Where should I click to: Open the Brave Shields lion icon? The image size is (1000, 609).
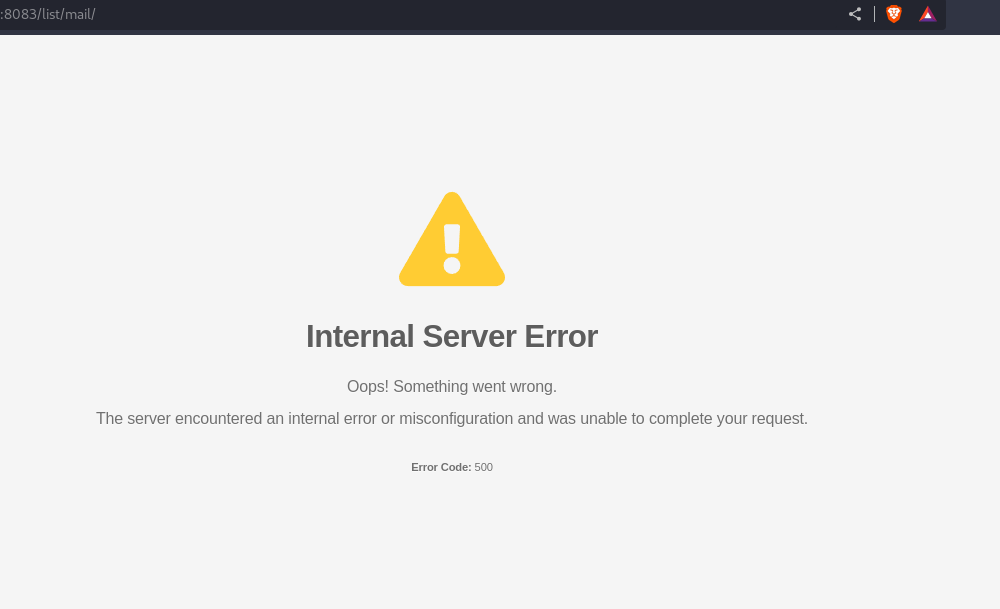tap(893, 14)
